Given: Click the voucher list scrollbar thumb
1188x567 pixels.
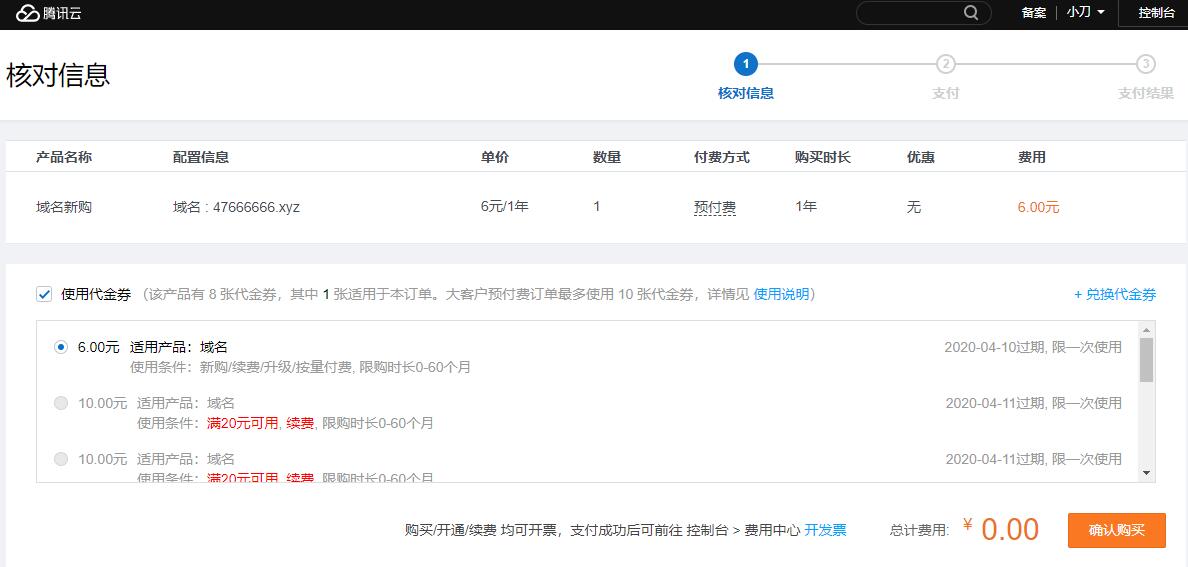Looking at the screenshot, I should click(x=1146, y=360).
